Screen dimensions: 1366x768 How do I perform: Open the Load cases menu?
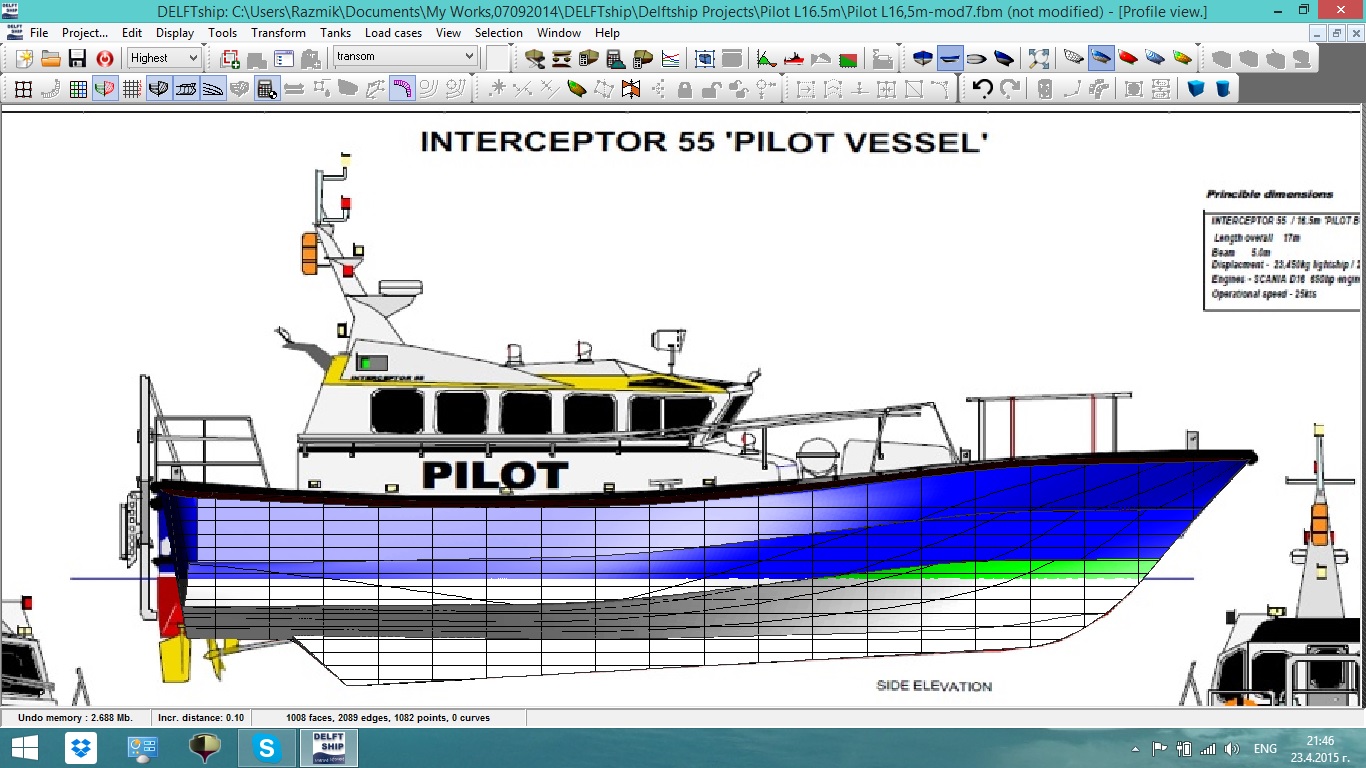click(x=393, y=33)
